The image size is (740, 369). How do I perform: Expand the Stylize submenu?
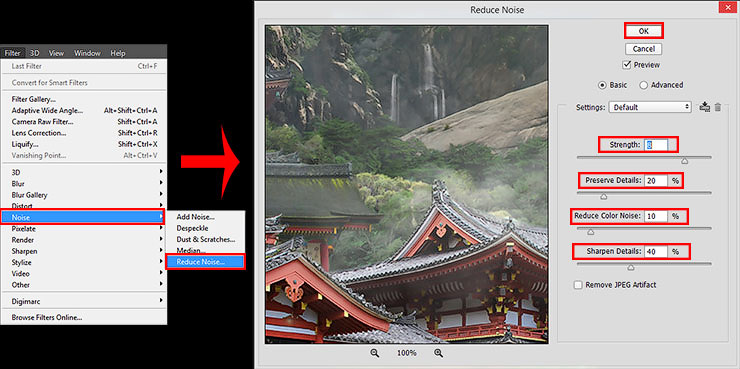pos(84,262)
